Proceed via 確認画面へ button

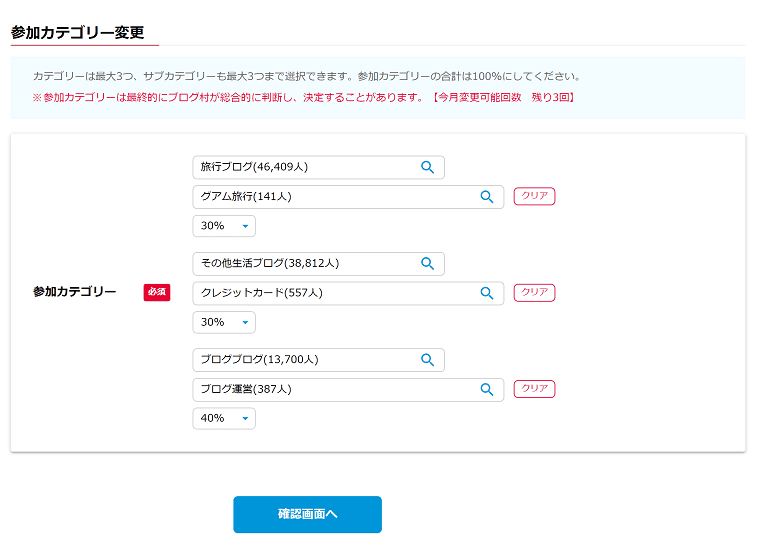click(307, 514)
